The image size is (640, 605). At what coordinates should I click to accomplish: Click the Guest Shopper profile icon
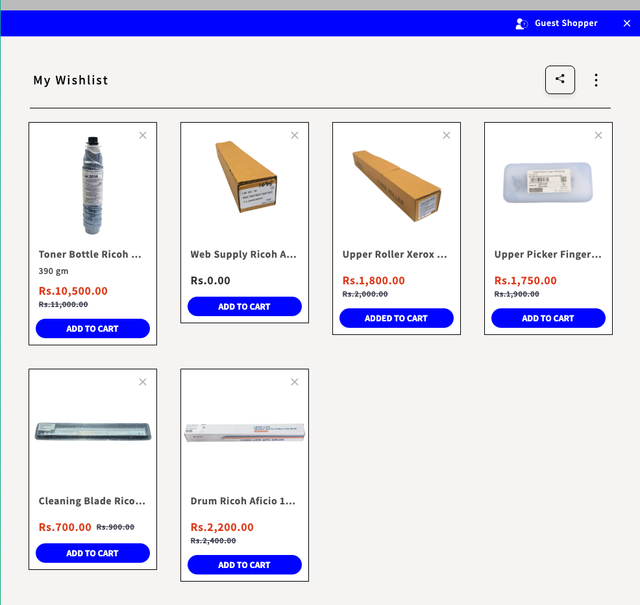click(521, 24)
